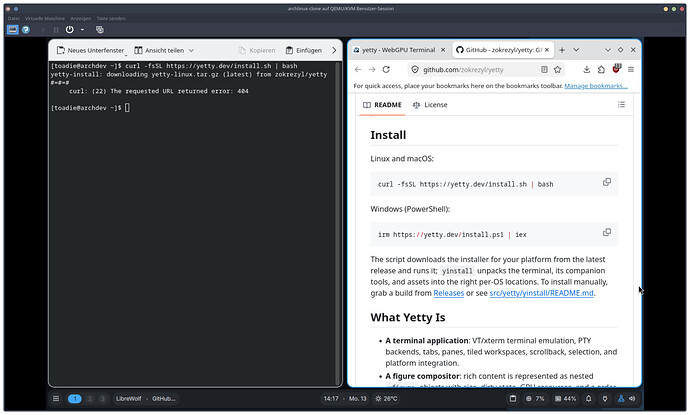The width and height of the screenshot is (690, 415).
Task: Open the clipboard icon in the panel
Action: pos(513,399)
